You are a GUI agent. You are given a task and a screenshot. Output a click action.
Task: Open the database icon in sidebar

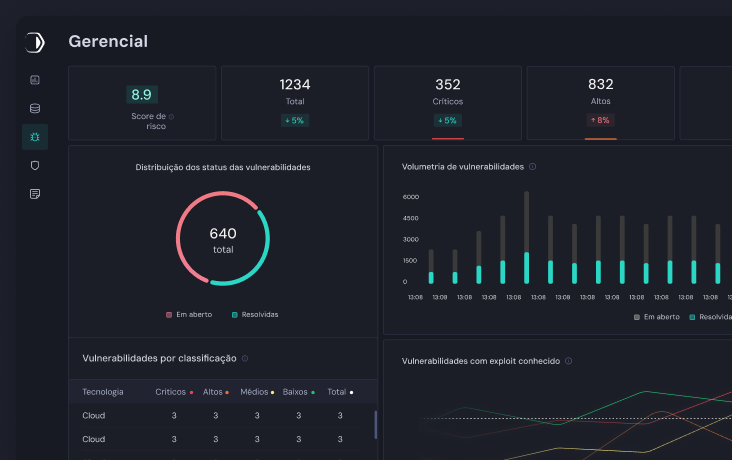pos(35,108)
